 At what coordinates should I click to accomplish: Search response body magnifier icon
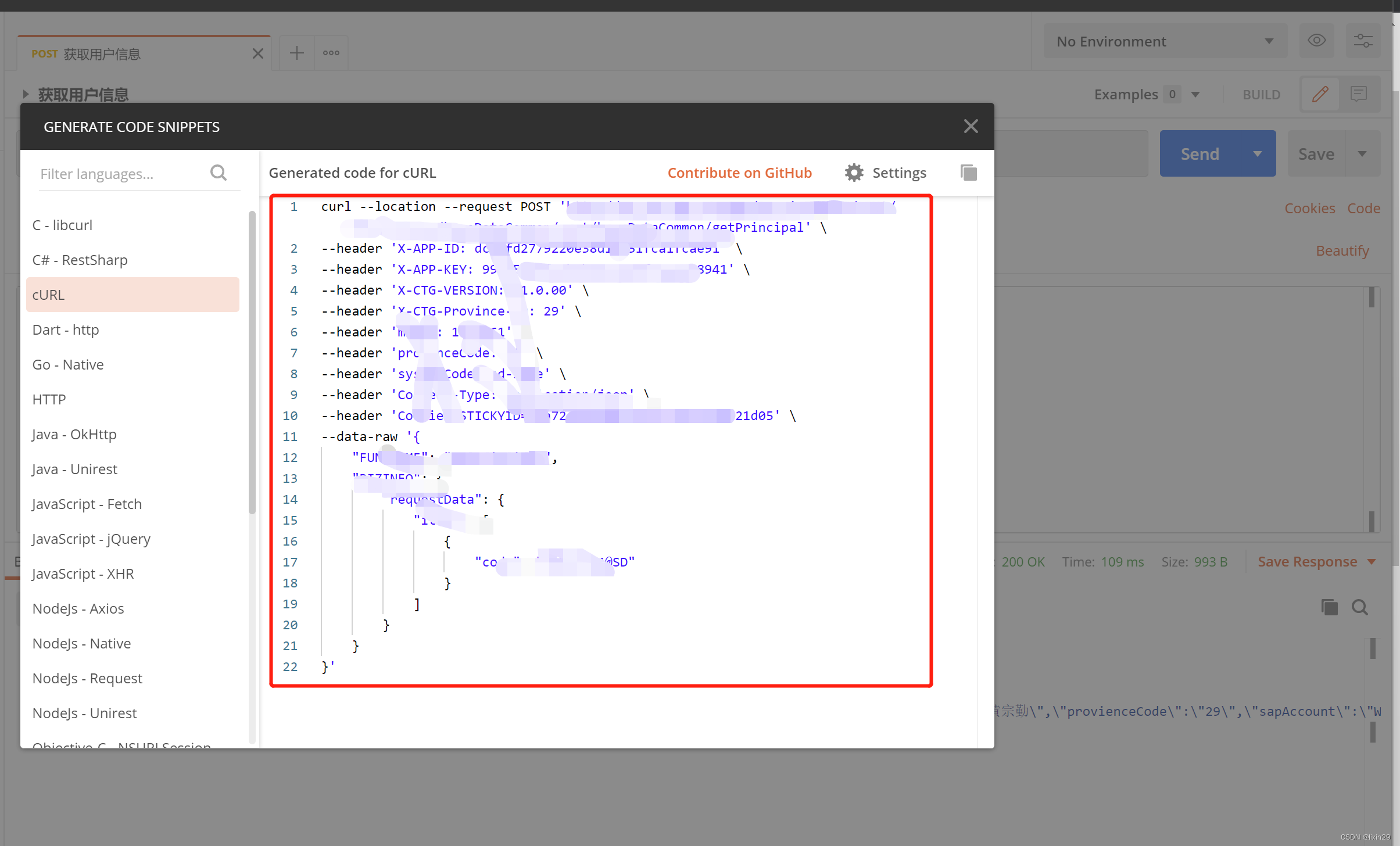point(1359,608)
